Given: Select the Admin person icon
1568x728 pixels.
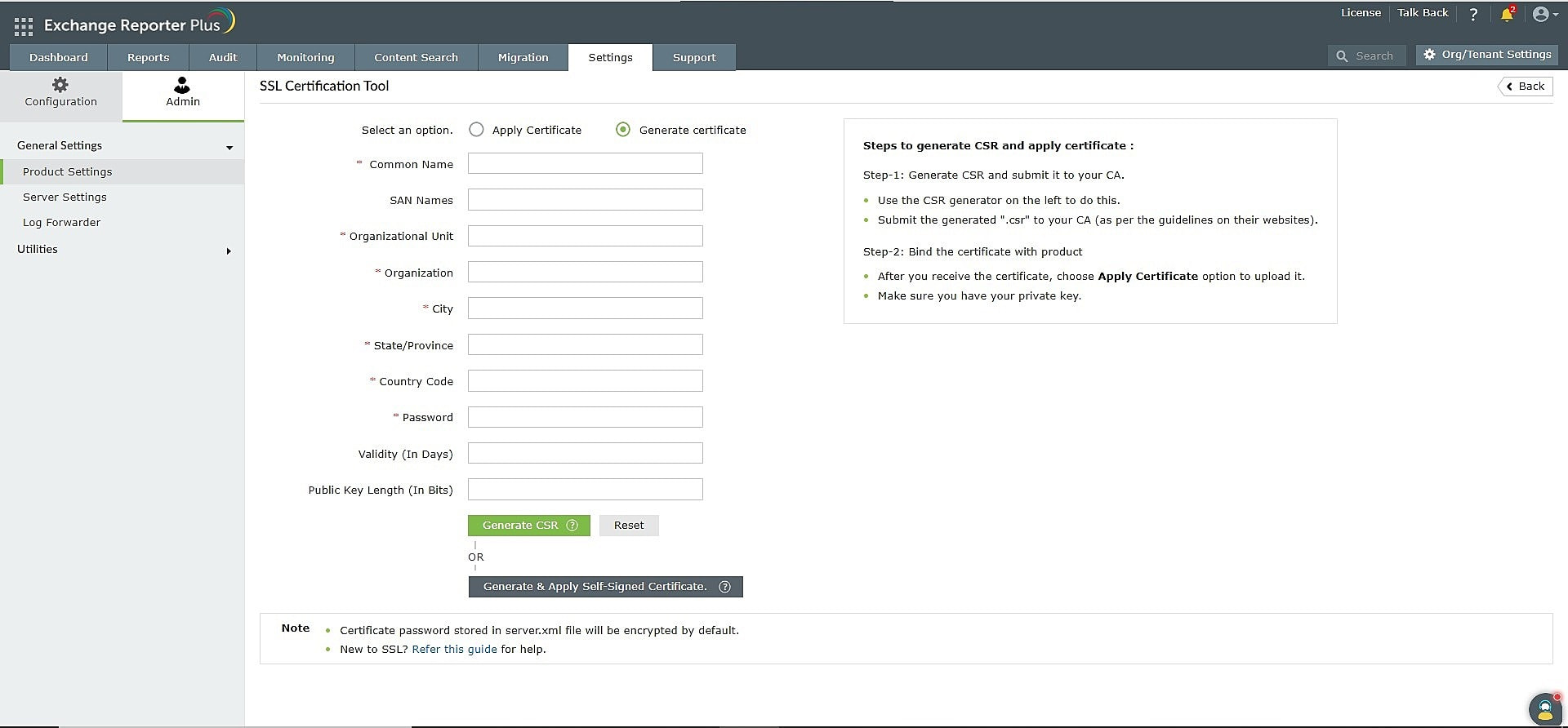Looking at the screenshot, I should click(182, 85).
